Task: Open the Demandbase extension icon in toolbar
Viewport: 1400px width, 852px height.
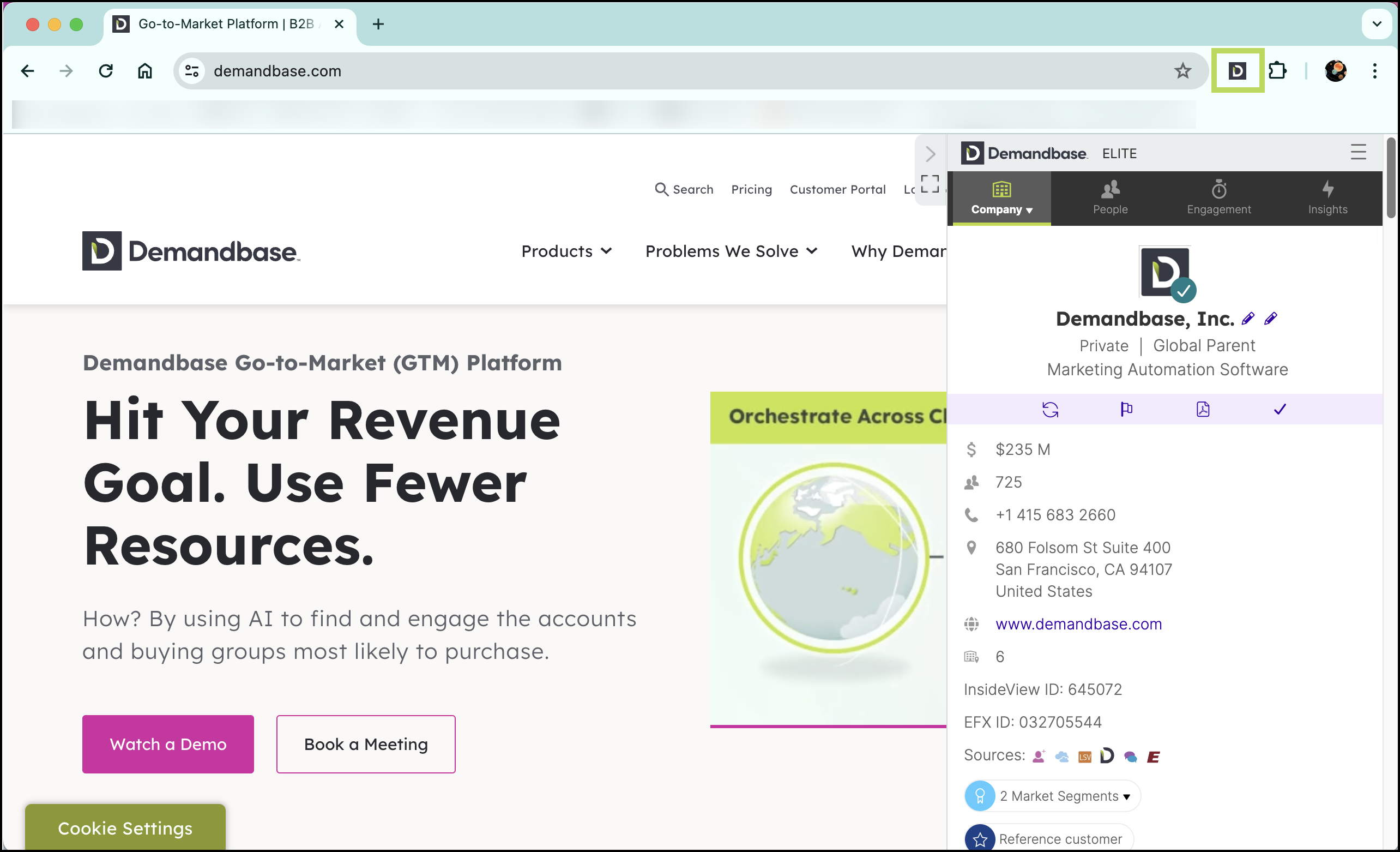Action: pyautogui.click(x=1237, y=71)
